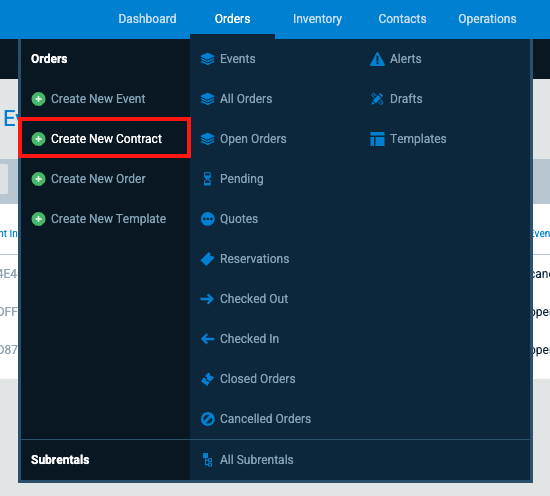The width and height of the screenshot is (550, 496).
Task: Go to the Contacts nav tab
Action: coord(402,19)
